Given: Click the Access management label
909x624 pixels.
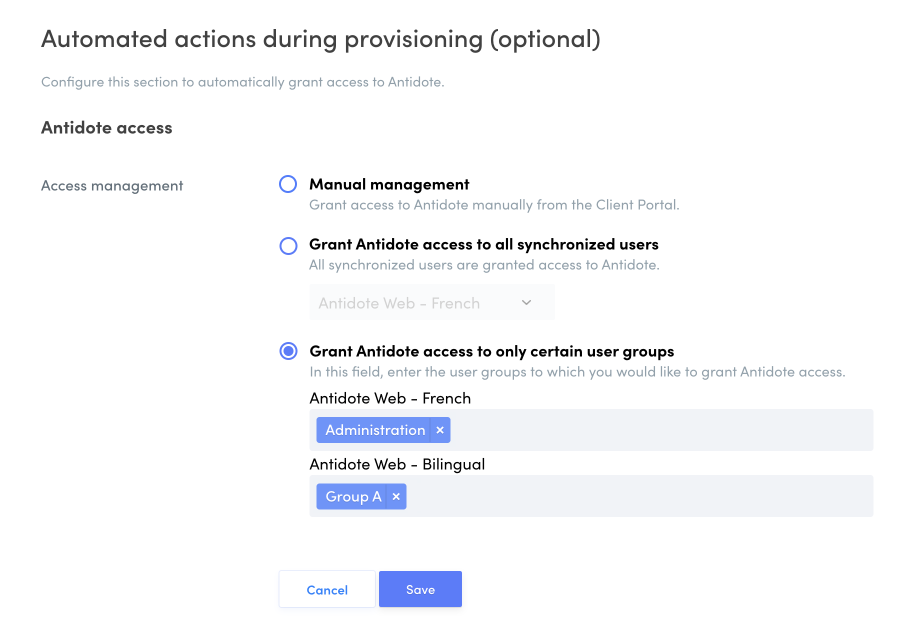Looking at the screenshot, I should click(112, 186).
